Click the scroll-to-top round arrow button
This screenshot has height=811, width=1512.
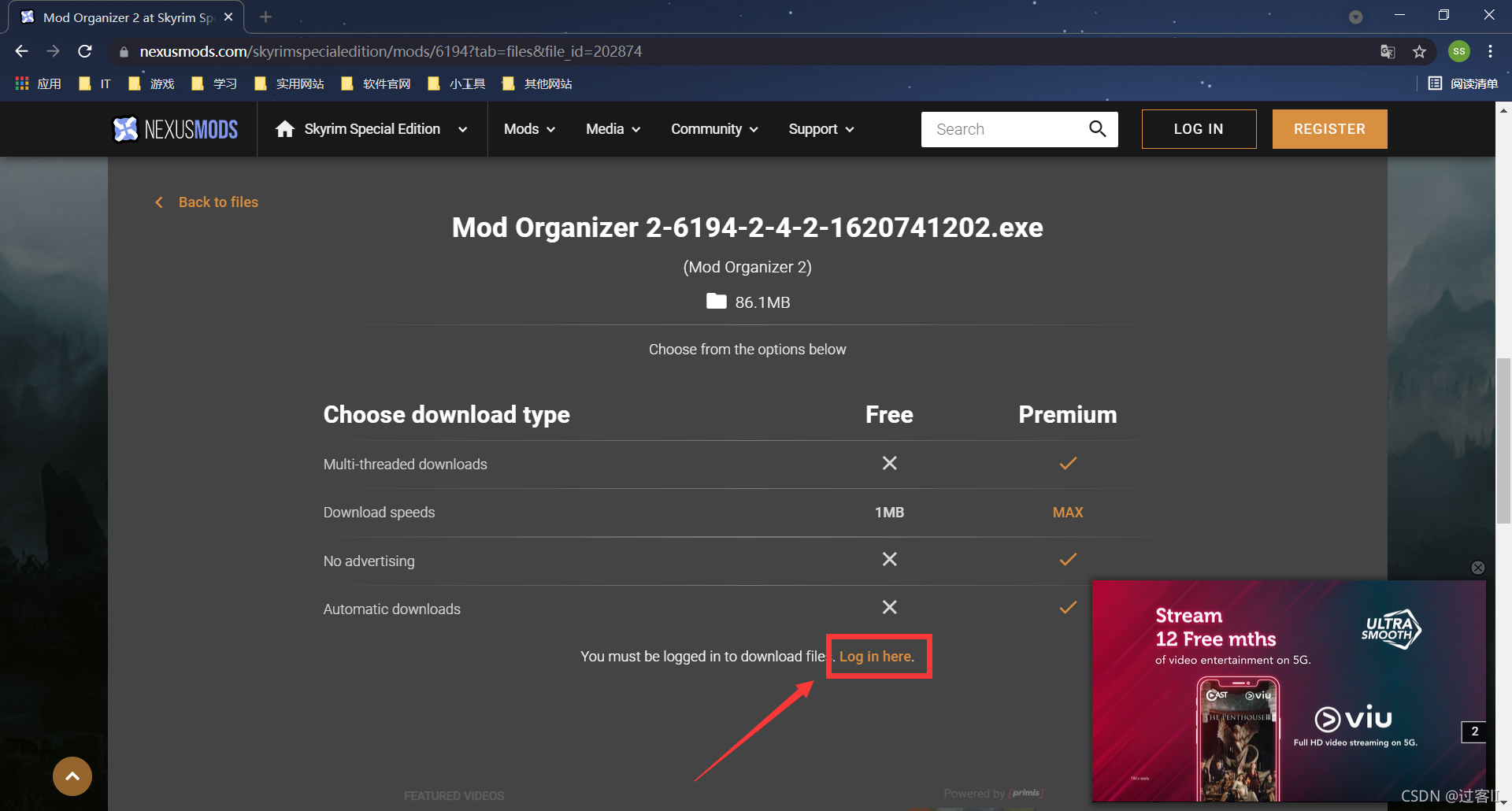point(72,776)
